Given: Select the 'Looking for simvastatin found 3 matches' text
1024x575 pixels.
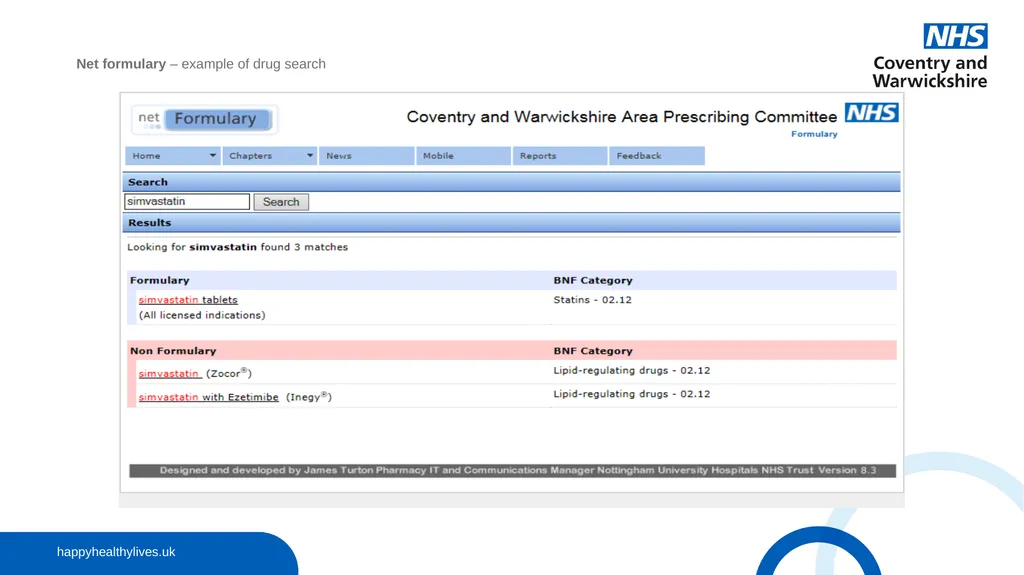Looking at the screenshot, I should pyautogui.click(x=238, y=247).
